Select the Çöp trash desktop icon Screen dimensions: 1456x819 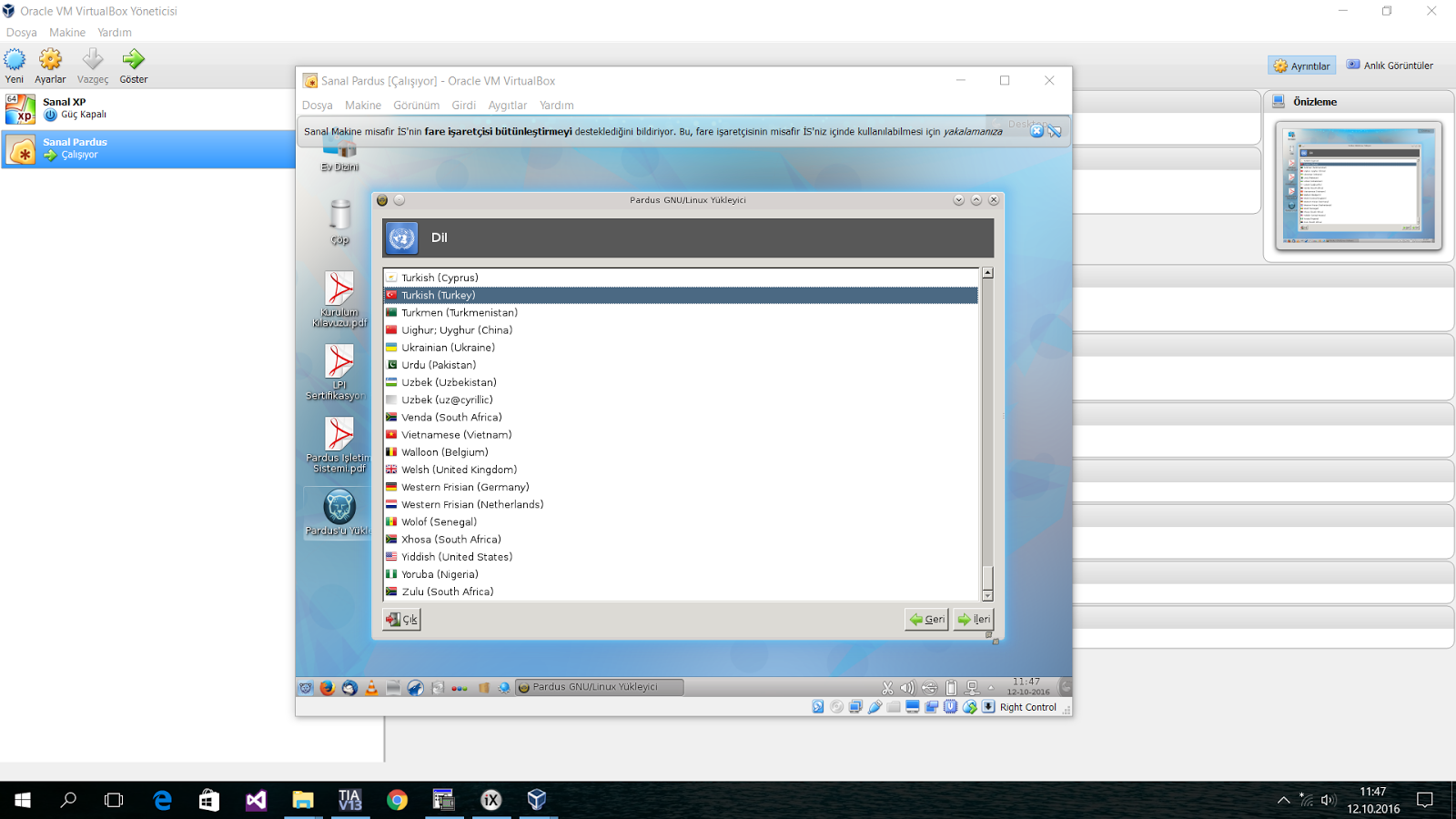click(339, 221)
